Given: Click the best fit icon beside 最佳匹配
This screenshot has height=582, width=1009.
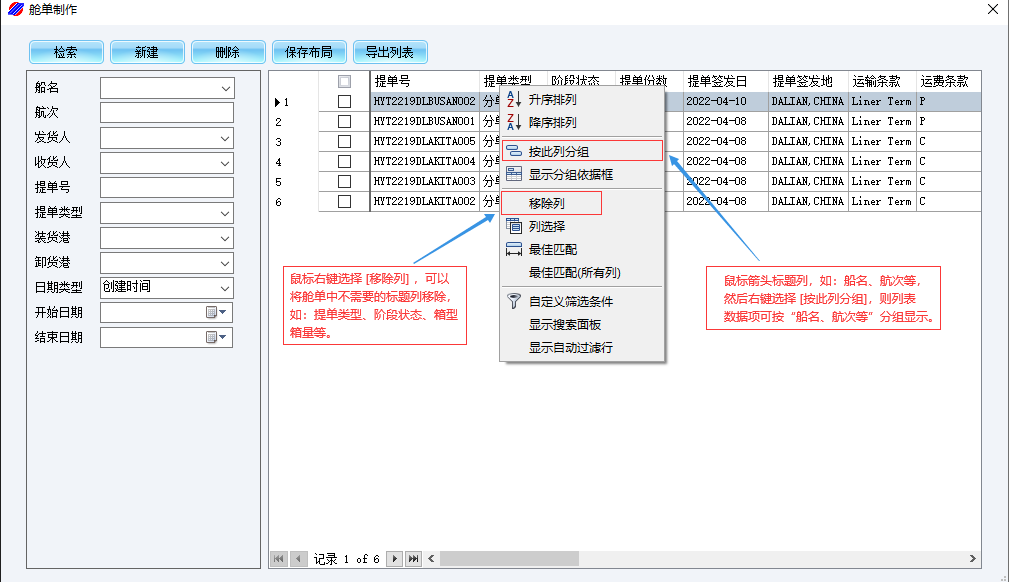Looking at the screenshot, I should 514,250.
